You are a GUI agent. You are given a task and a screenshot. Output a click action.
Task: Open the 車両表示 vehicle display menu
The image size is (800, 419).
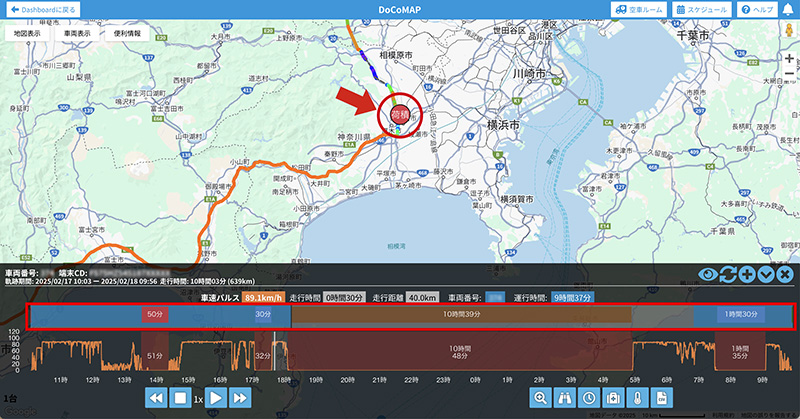coord(76,33)
